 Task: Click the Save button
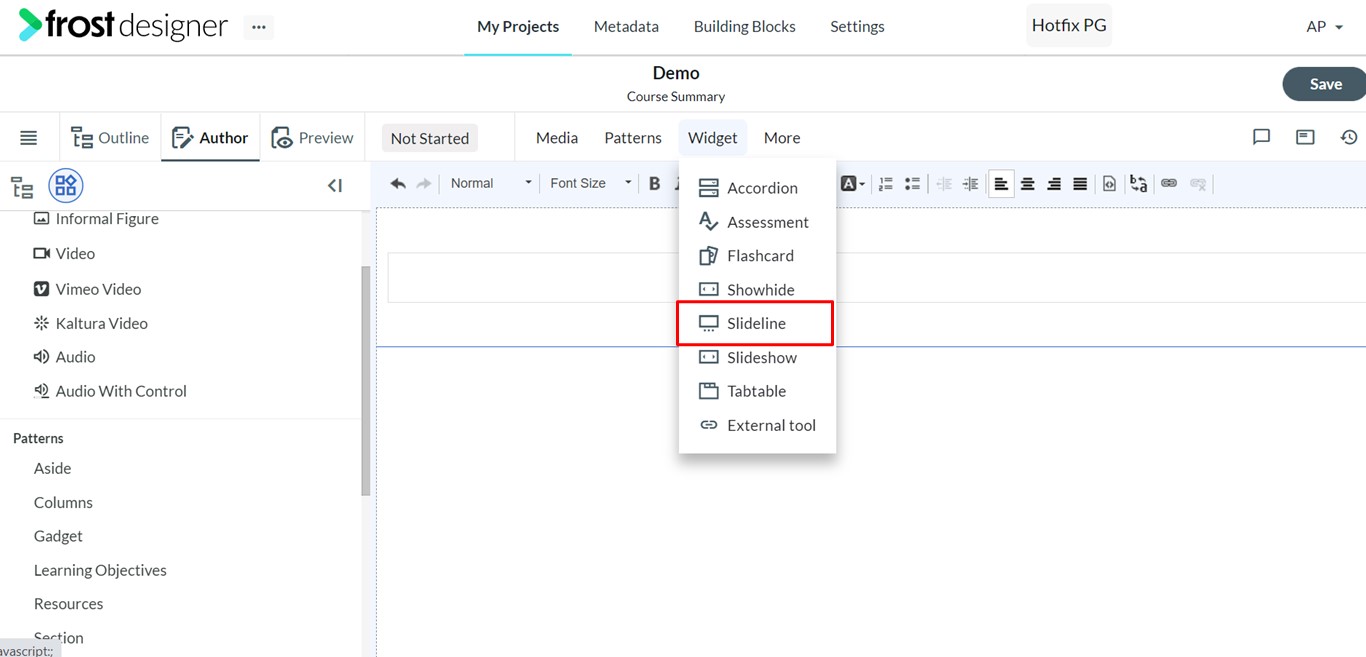1324,84
